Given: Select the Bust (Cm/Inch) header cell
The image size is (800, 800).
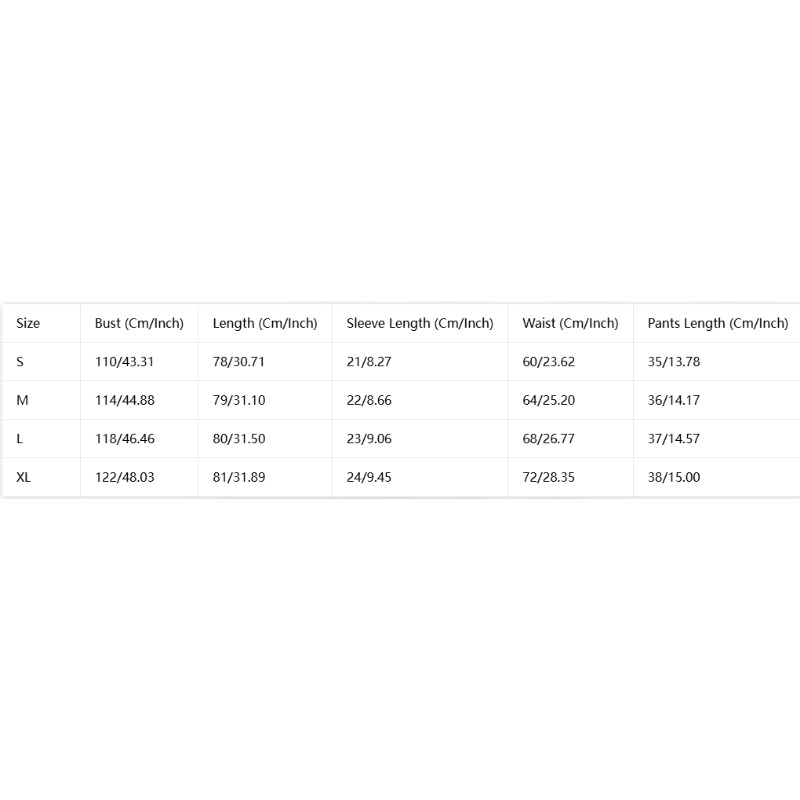Looking at the screenshot, I should [x=139, y=323].
